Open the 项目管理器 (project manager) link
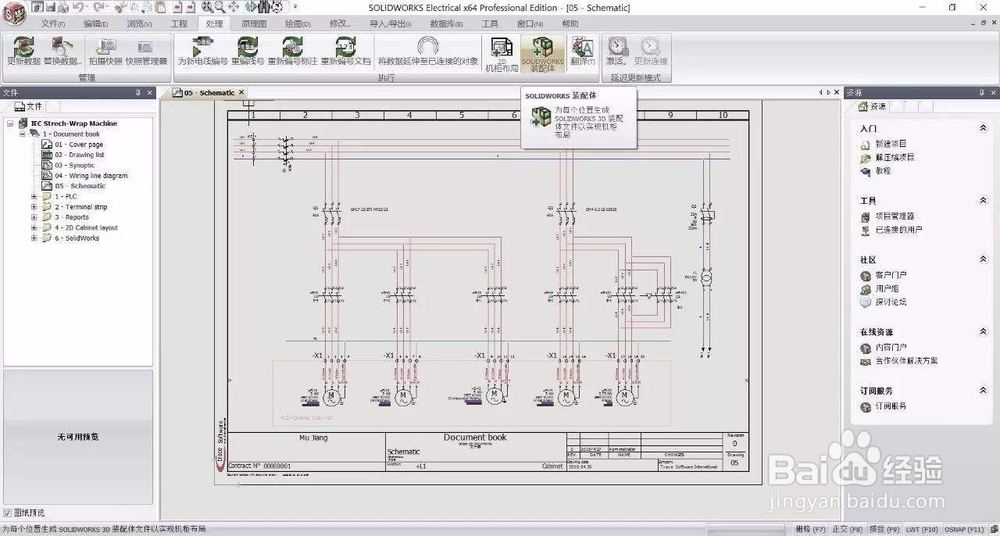Image resolution: width=1000 pixels, height=536 pixels. pyautogui.click(x=895, y=216)
